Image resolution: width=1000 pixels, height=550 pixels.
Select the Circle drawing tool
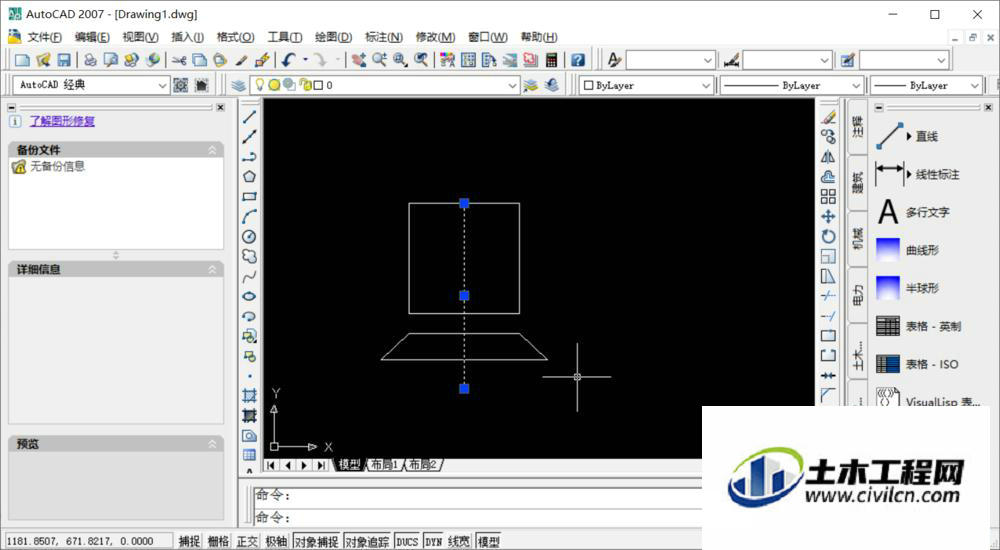(249, 237)
